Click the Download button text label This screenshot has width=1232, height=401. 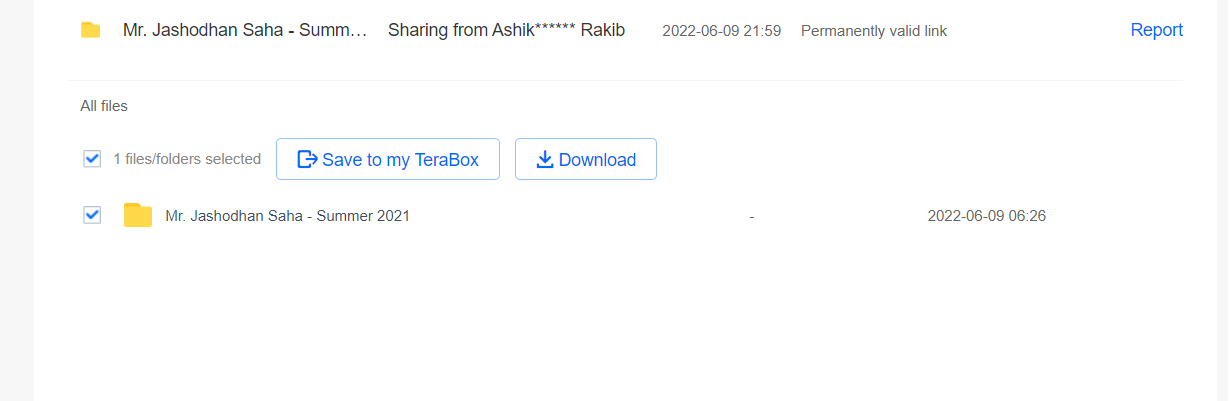(597, 159)
